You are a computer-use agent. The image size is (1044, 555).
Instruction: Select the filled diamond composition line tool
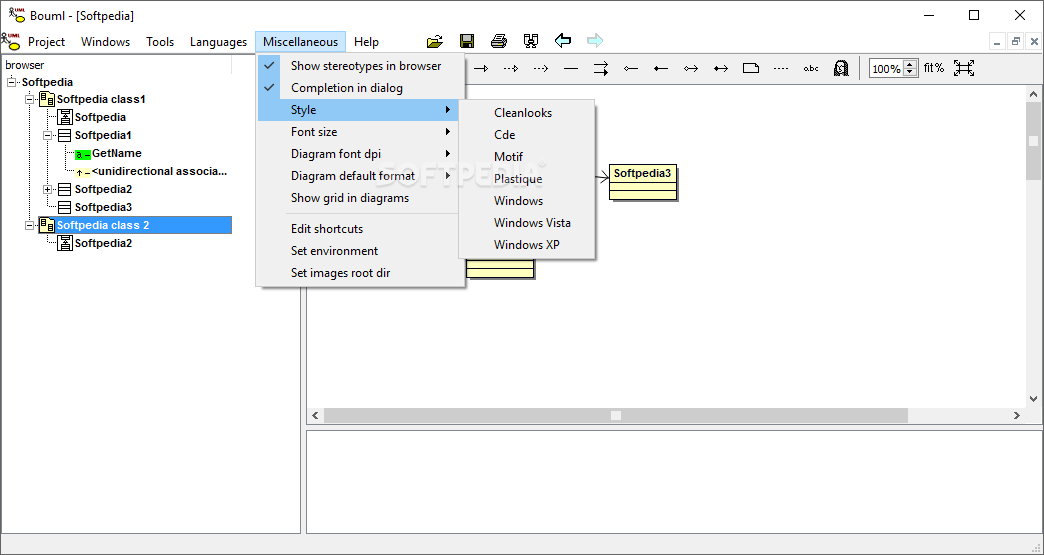click(660, 69)
